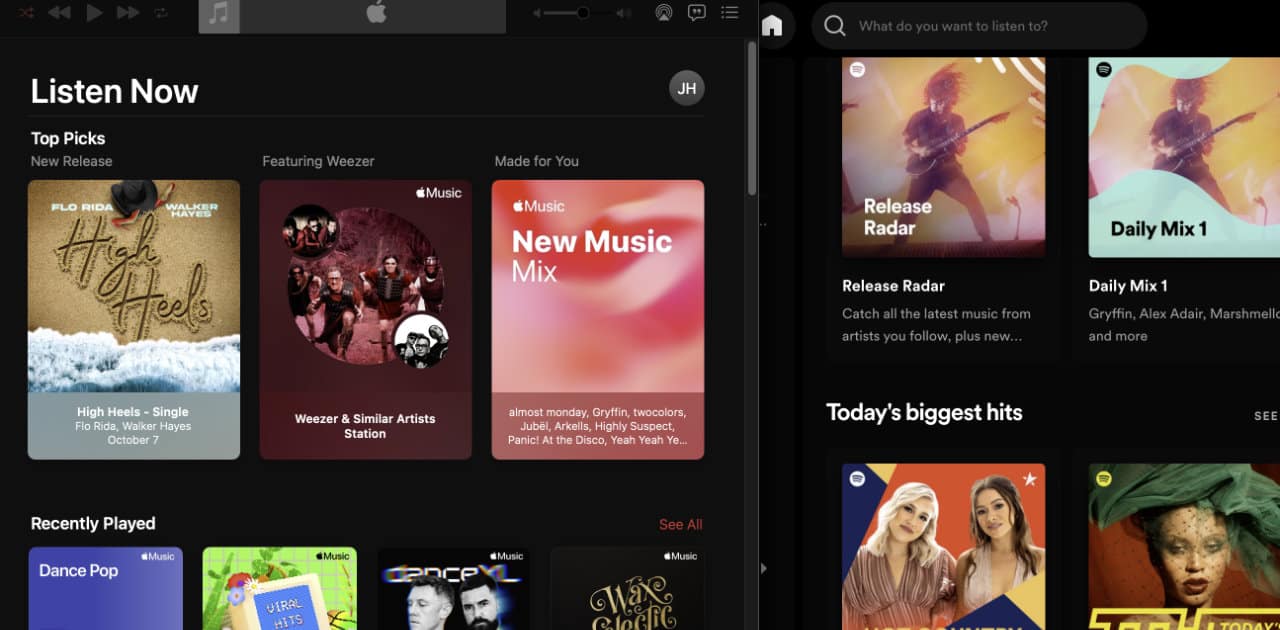This screenshot has width=1280, height=630.
Task: Click the Recently Played heading
Action: pos(93,524)
